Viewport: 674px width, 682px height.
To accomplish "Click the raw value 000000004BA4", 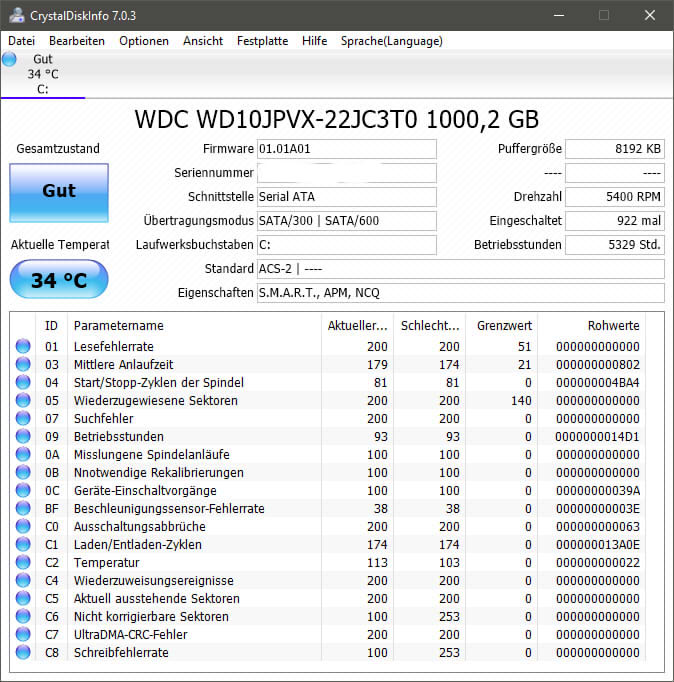I will [x=598, y=383].
